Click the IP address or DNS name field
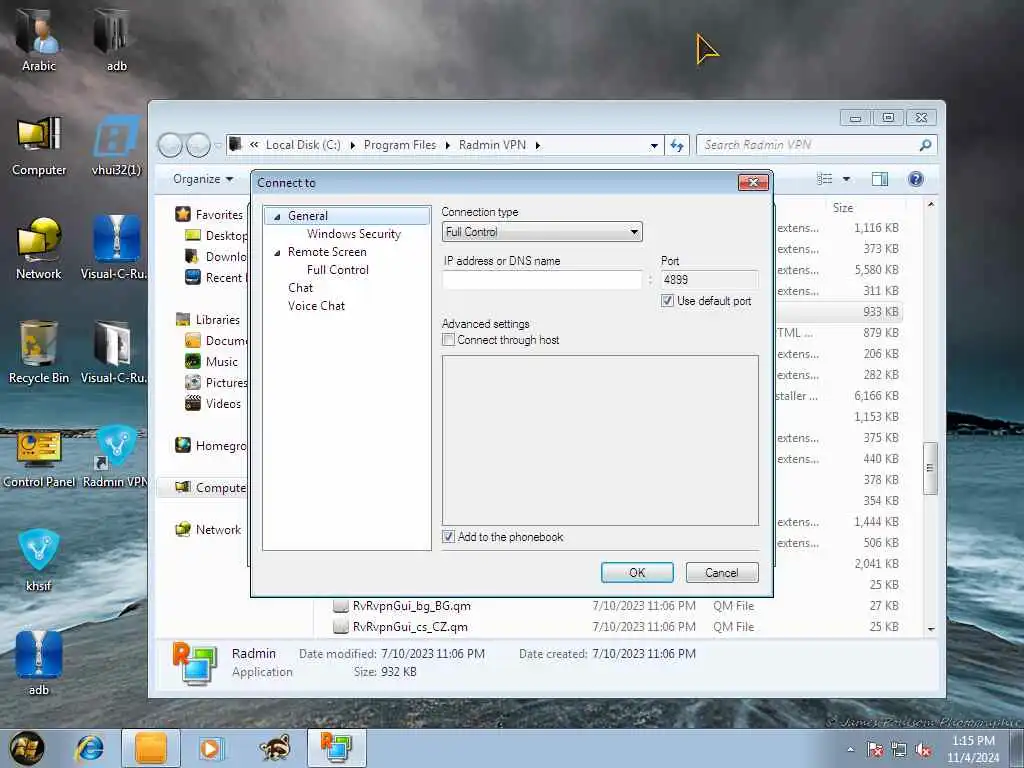The width and height of the screenshot is (1024, 768). click(x=542, y=280)
